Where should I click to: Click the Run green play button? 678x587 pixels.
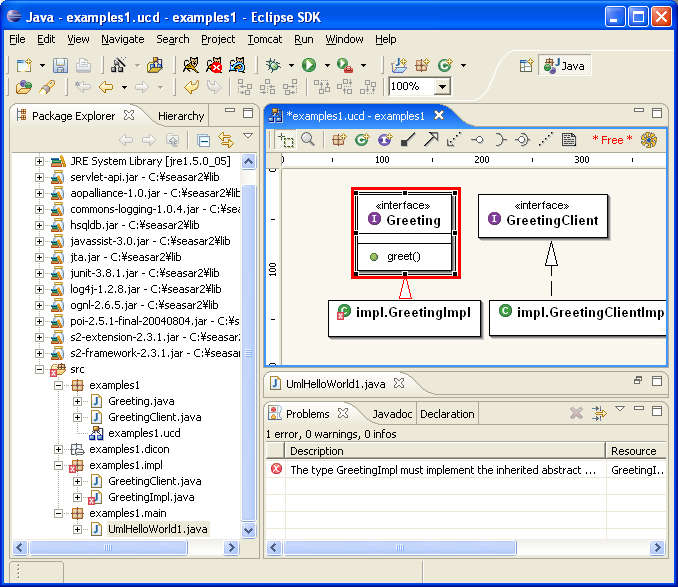(x=309, y=65)
